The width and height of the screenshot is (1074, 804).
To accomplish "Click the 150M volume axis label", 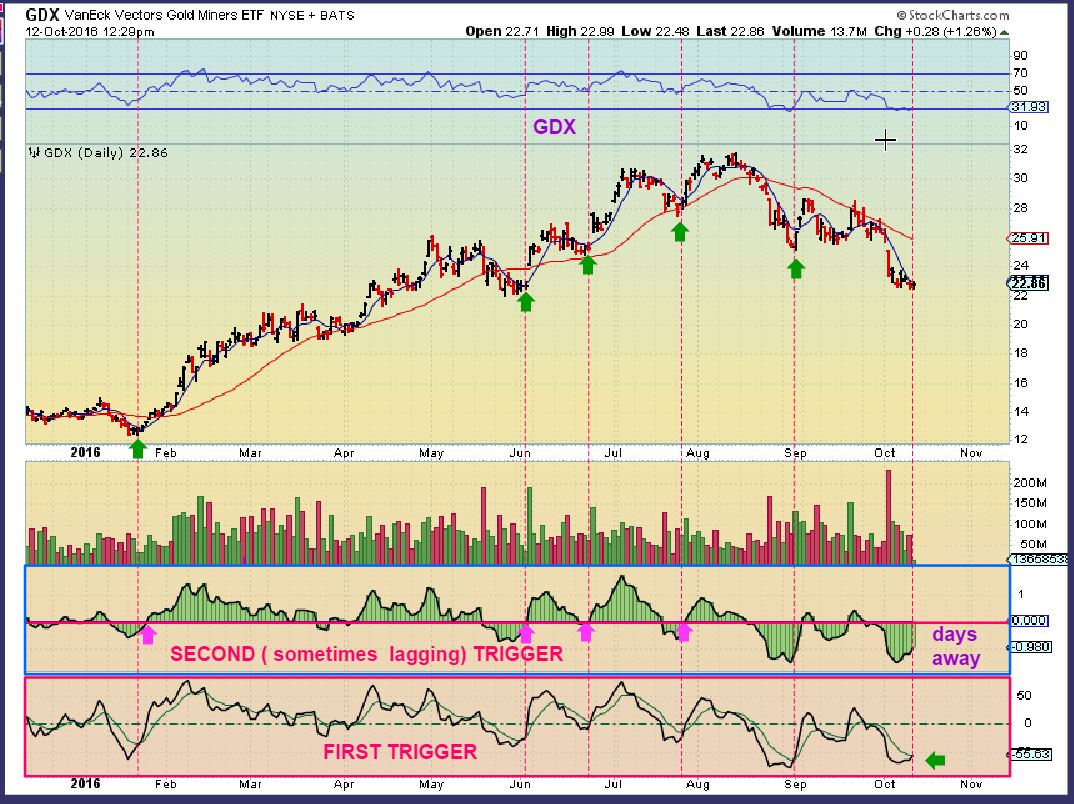I will point(1029,503).
